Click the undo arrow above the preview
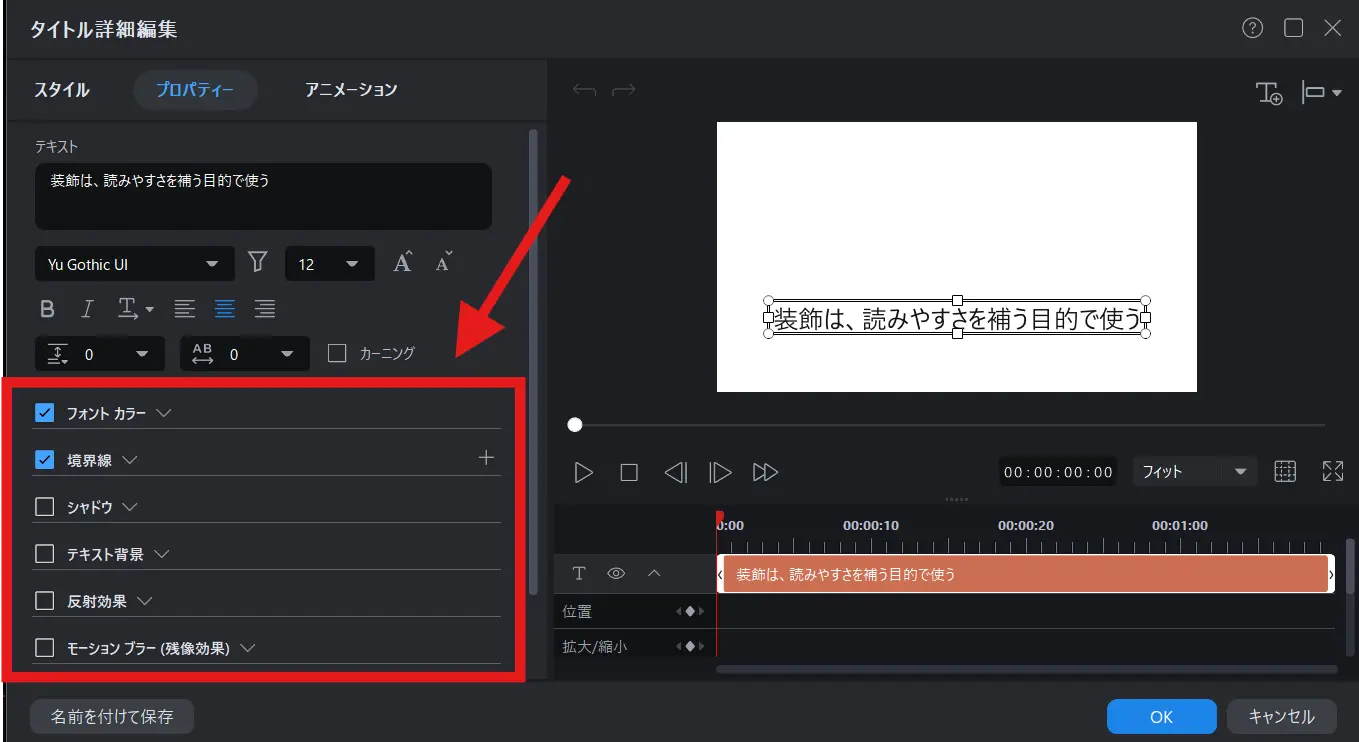Image resolution: width=1359 pixels, height=742 pixels. (x=584, y=91)
